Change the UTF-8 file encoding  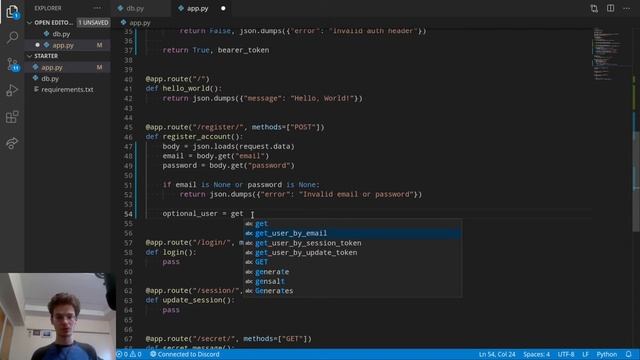[566, 354]
